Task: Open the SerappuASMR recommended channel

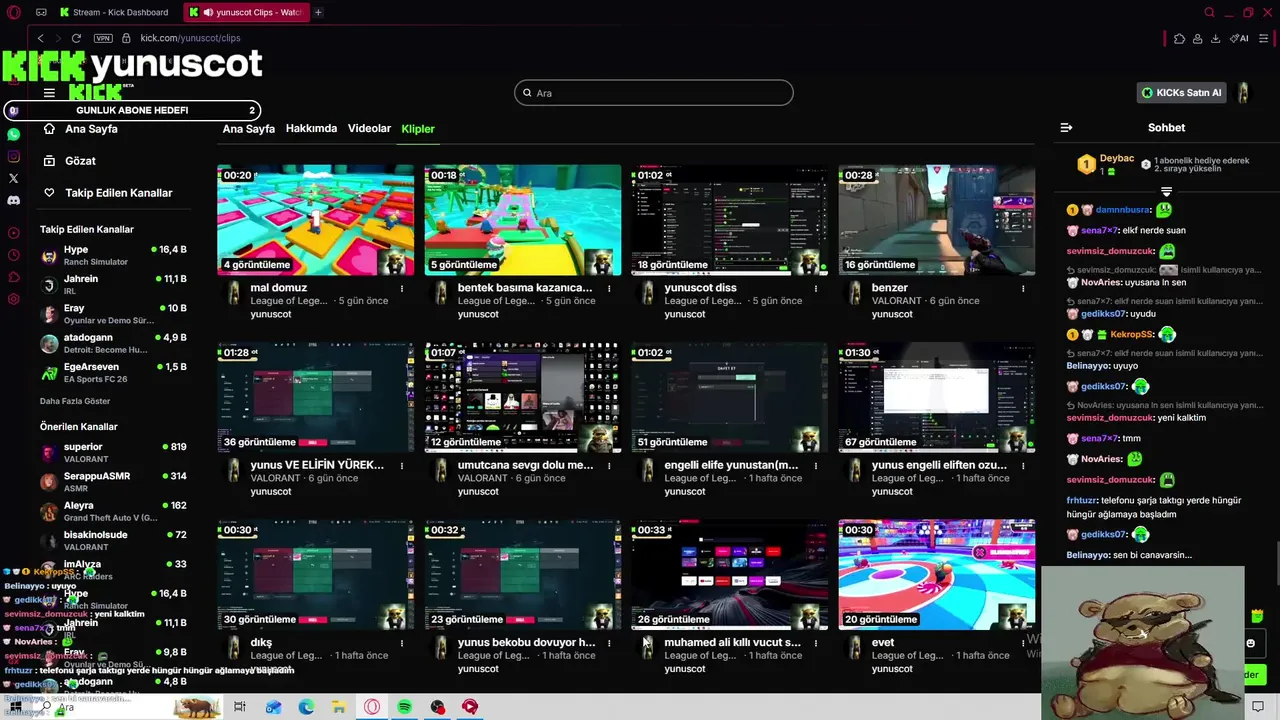Action: (x=113, y=482)
